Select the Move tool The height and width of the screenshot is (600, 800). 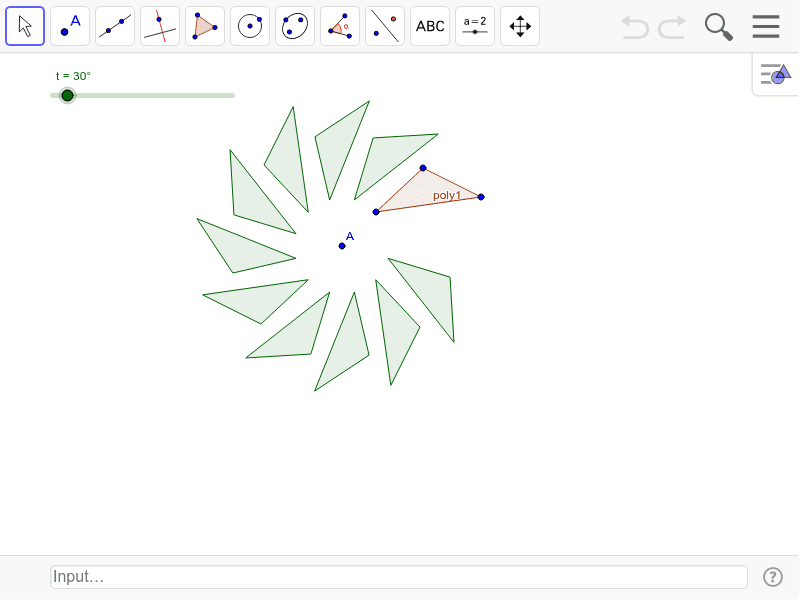(25, 26)
